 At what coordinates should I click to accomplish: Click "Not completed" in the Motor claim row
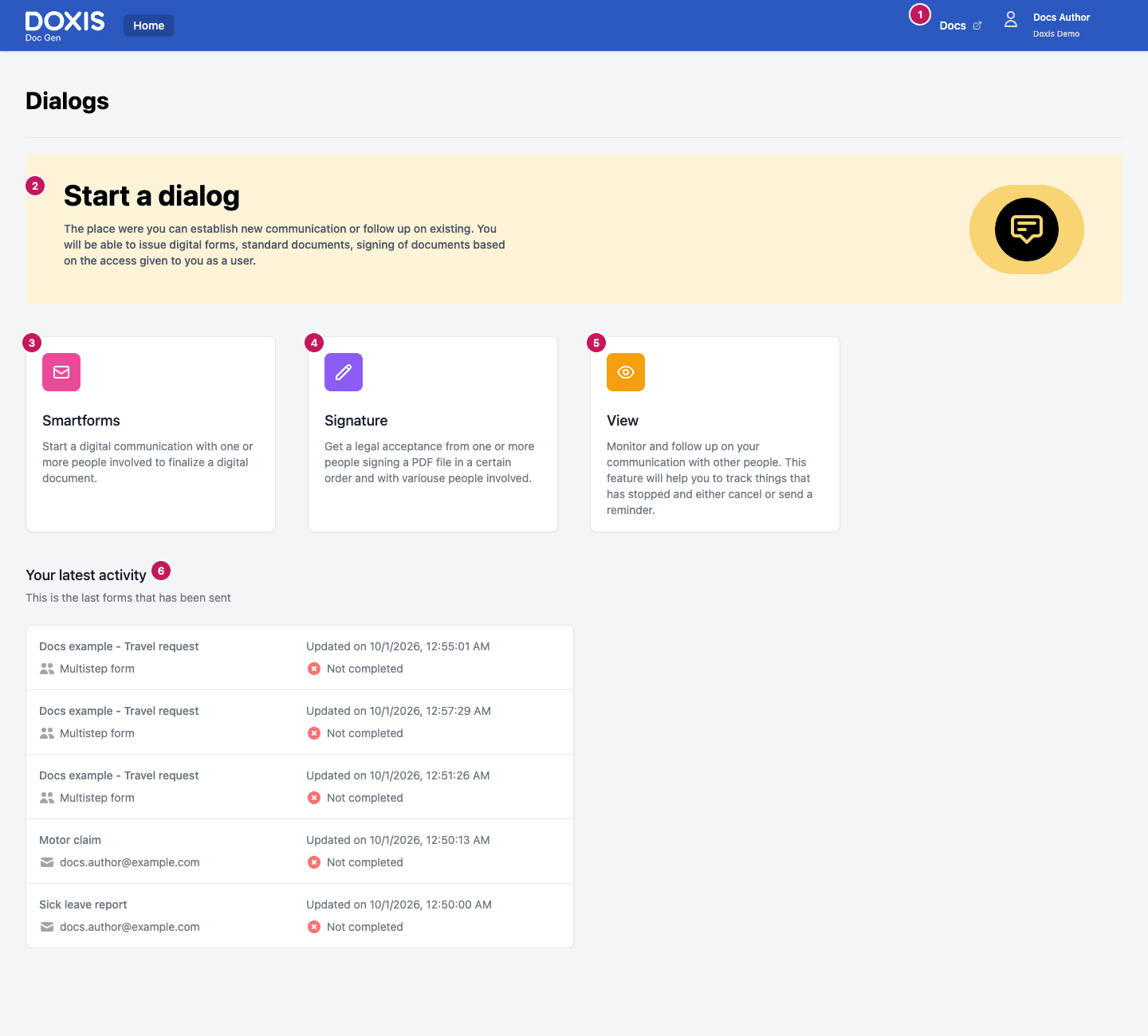pyautogui.click(x=365, y=862)
